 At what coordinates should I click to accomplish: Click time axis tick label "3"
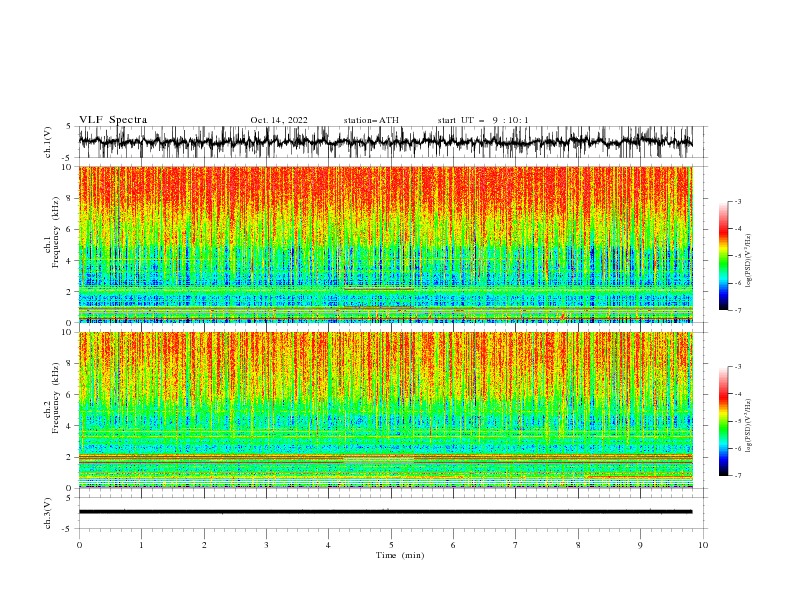coord(266,545)
